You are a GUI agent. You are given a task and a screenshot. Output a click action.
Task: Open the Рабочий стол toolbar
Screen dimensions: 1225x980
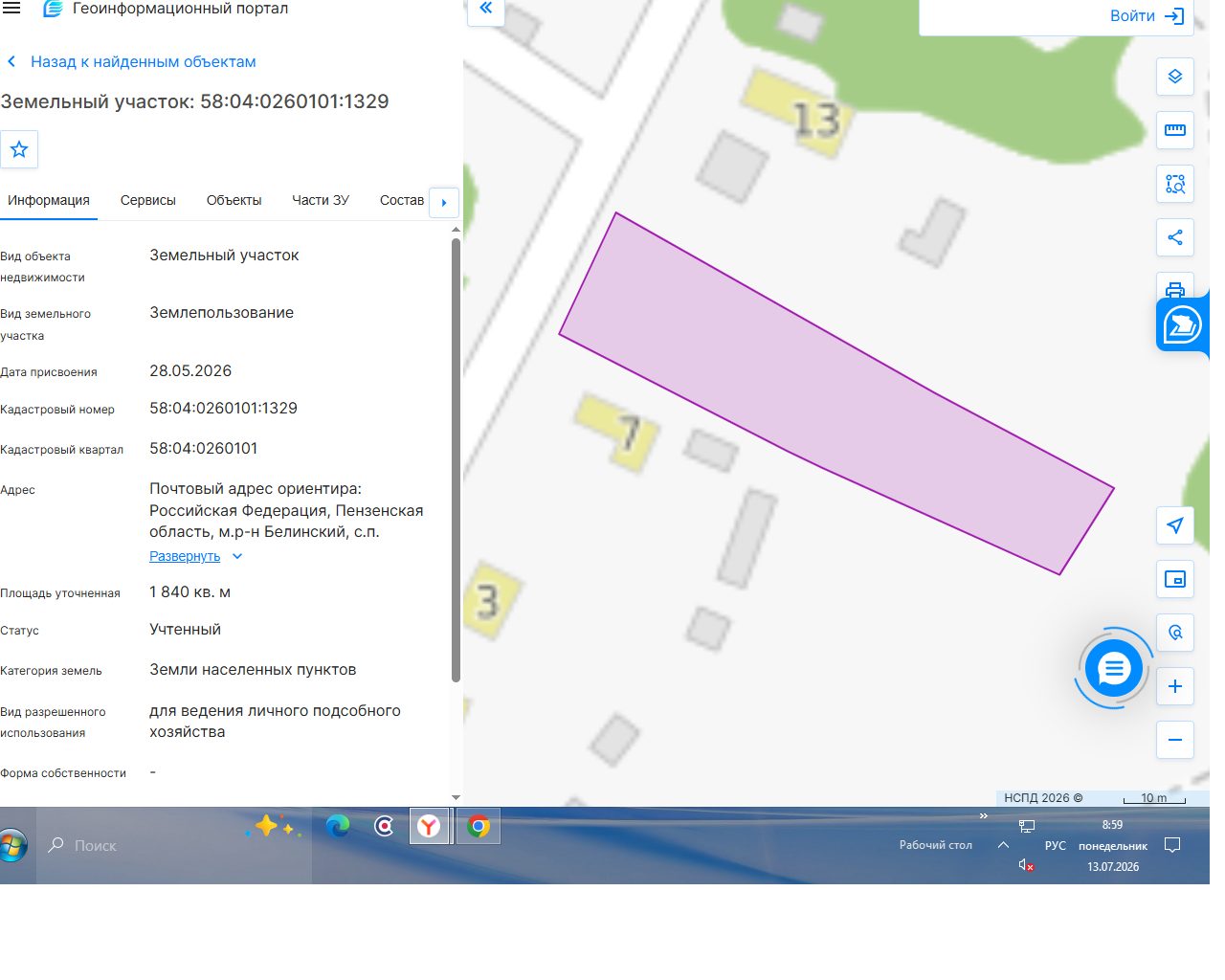tap(935, 845)
